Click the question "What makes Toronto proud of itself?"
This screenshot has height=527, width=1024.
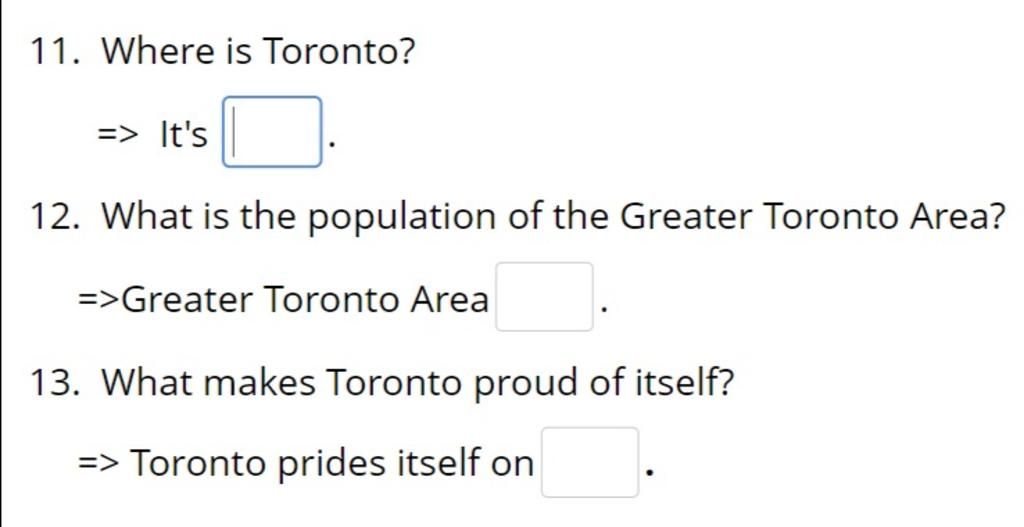(417, 382)
